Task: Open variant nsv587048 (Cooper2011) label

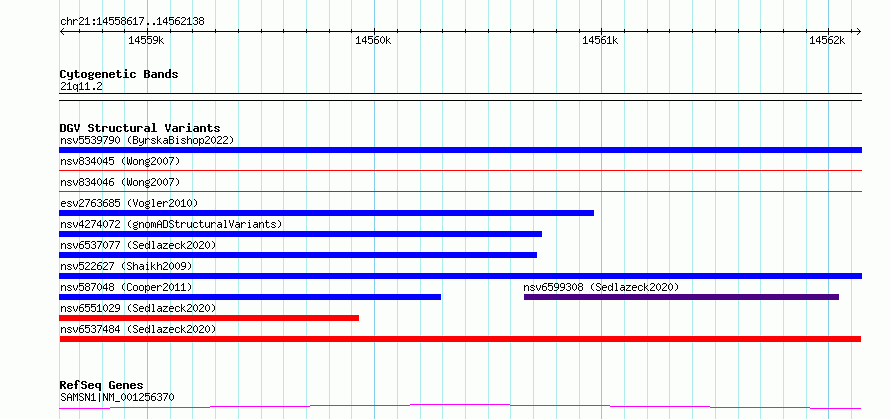Action: (126, 287)
